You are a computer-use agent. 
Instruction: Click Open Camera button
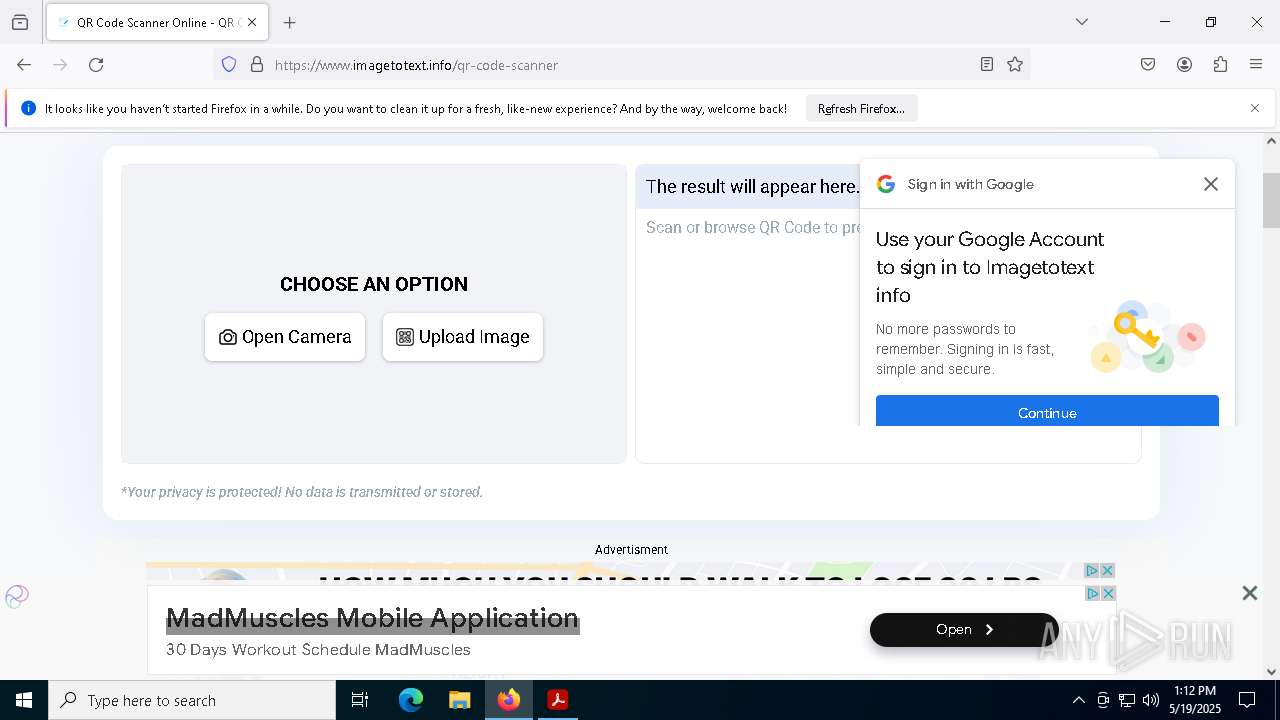point(285,337)
